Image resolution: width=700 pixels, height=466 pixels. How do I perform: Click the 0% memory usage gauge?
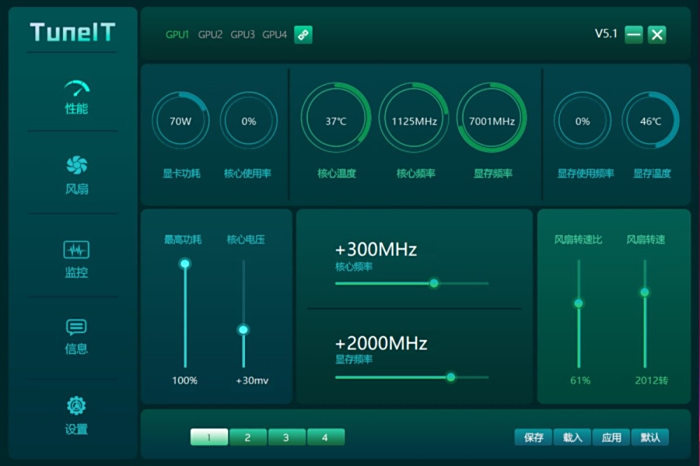[582, 121]
